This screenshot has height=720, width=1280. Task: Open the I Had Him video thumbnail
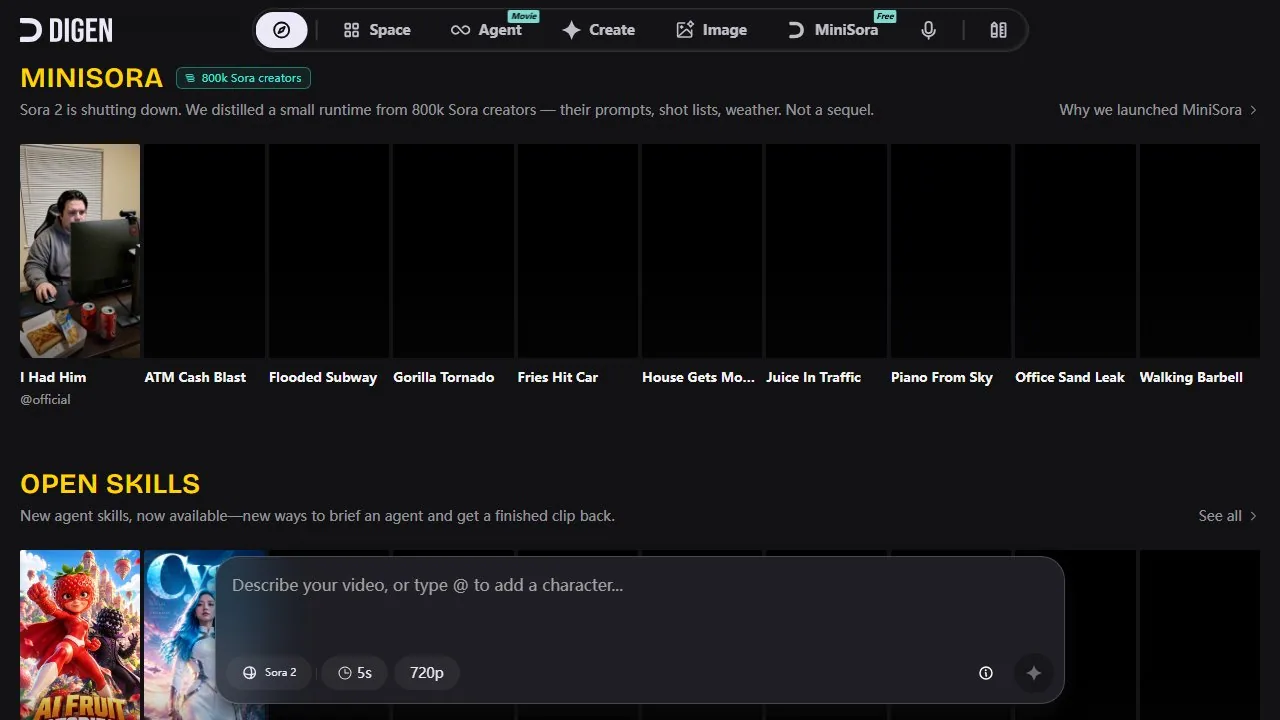pos(80,251)
